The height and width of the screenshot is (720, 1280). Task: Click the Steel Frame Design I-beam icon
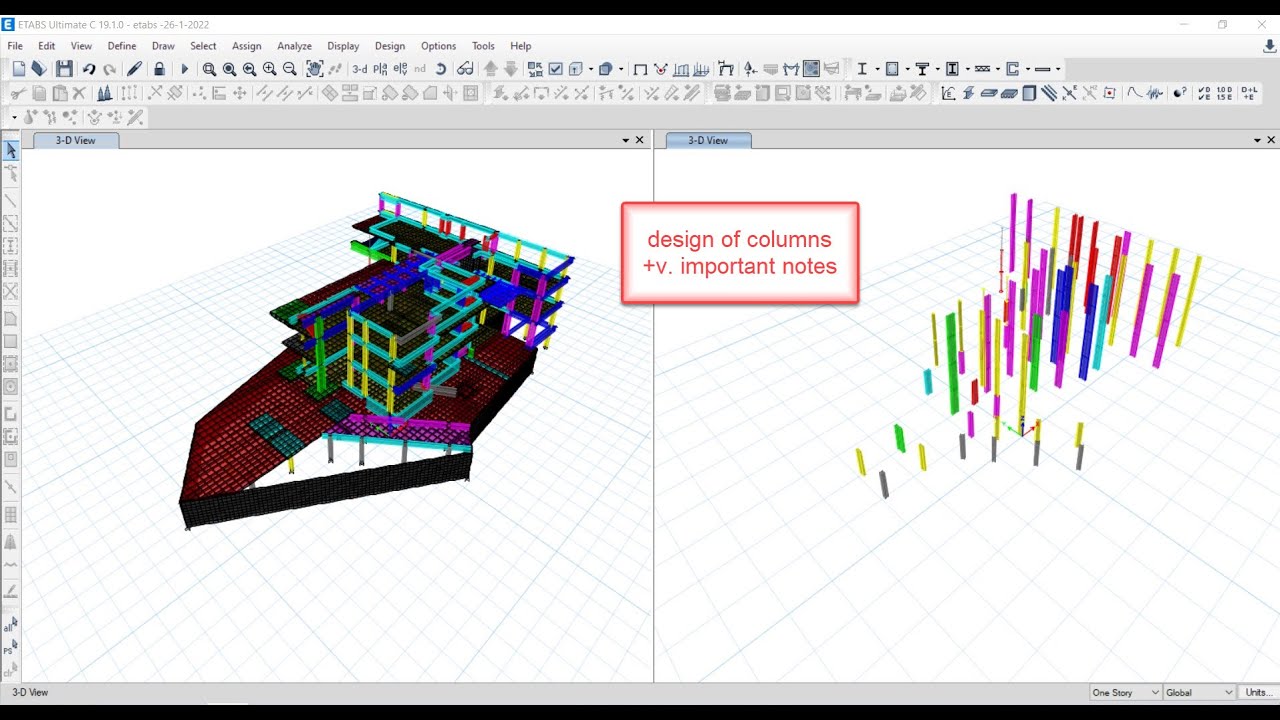tap(862, 69)
